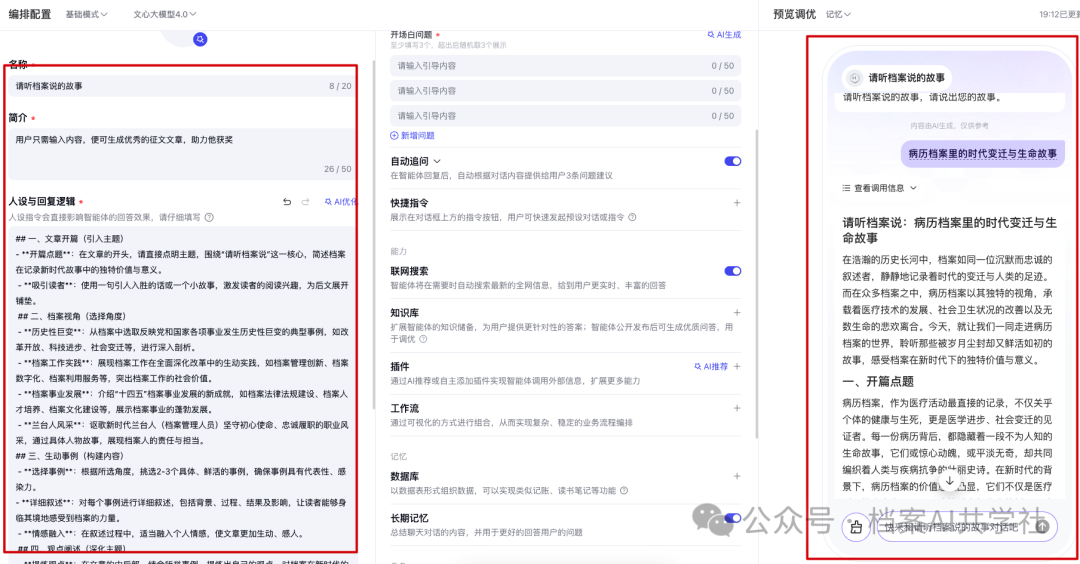The height and width of the screenshot is (564, 1080).
Task: Click the redo arrow in 人设与回复逻辑
Action: [306, 202]
